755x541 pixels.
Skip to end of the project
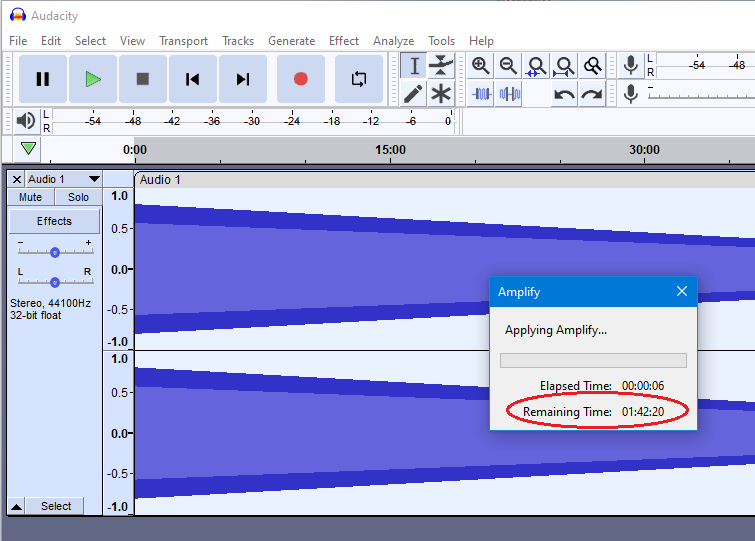coord(243,79)
